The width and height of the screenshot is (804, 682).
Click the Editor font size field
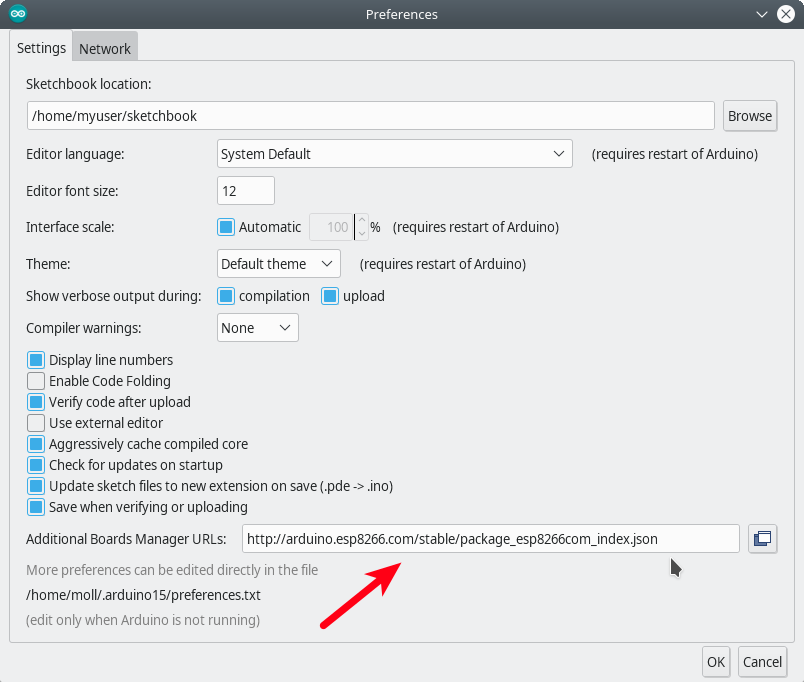coord(246,191)
